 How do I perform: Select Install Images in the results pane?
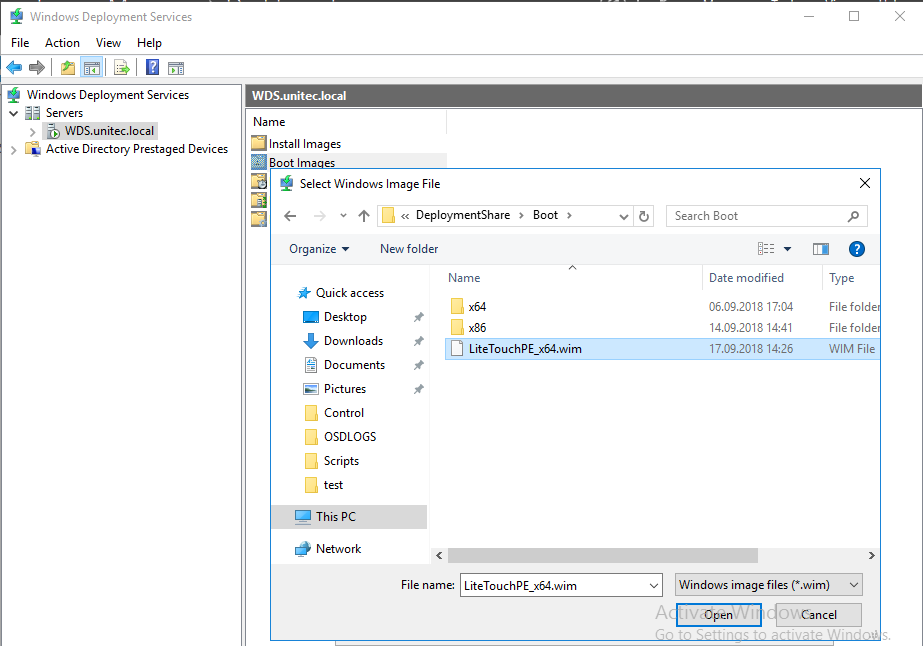[305, 144]
